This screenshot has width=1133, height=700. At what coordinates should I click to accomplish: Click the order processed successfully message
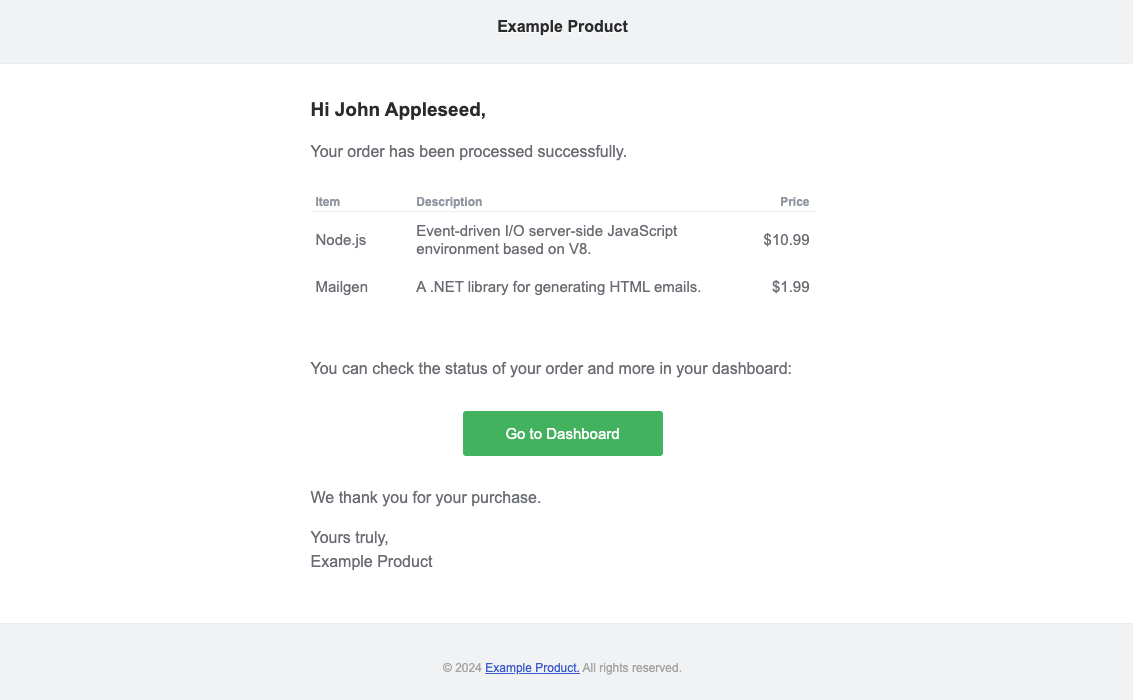pyautogui.click(x=468, y=152)
